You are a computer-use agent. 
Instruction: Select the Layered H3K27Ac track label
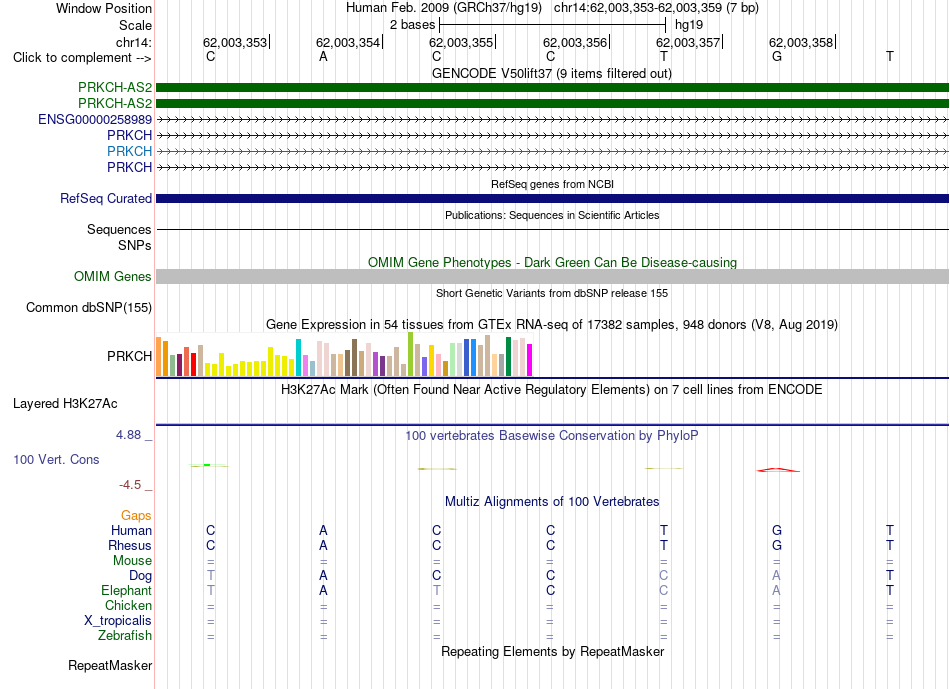65,404
